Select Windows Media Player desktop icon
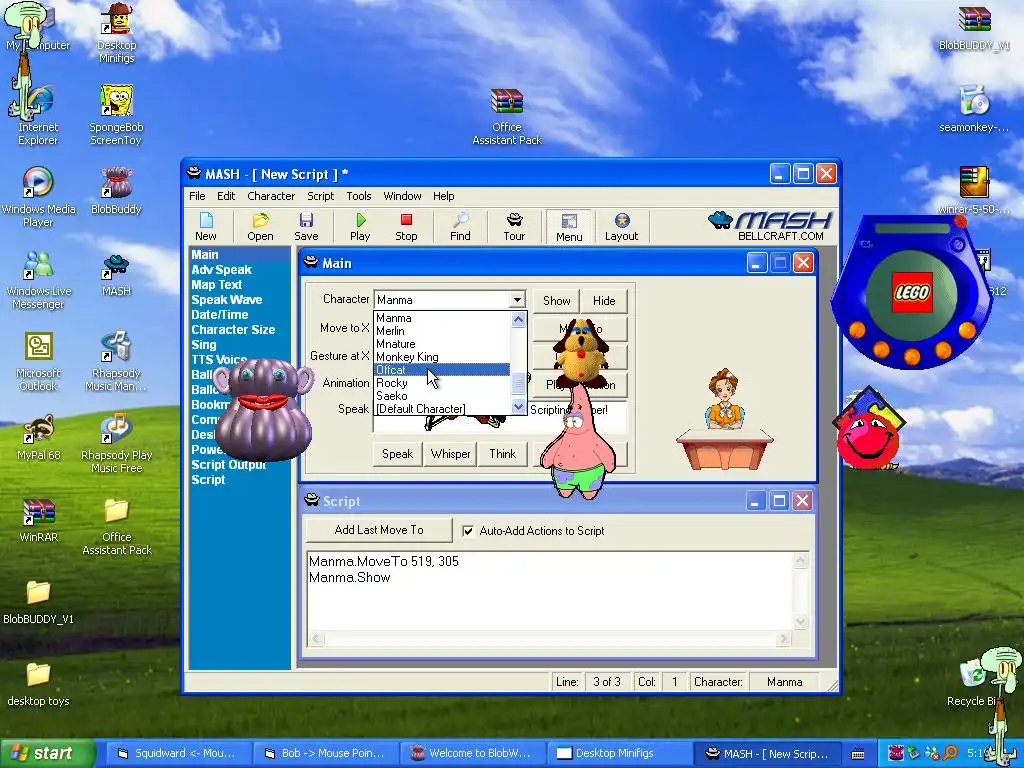The width and height of the screenshot is (1024, 768). coord(39,197)
